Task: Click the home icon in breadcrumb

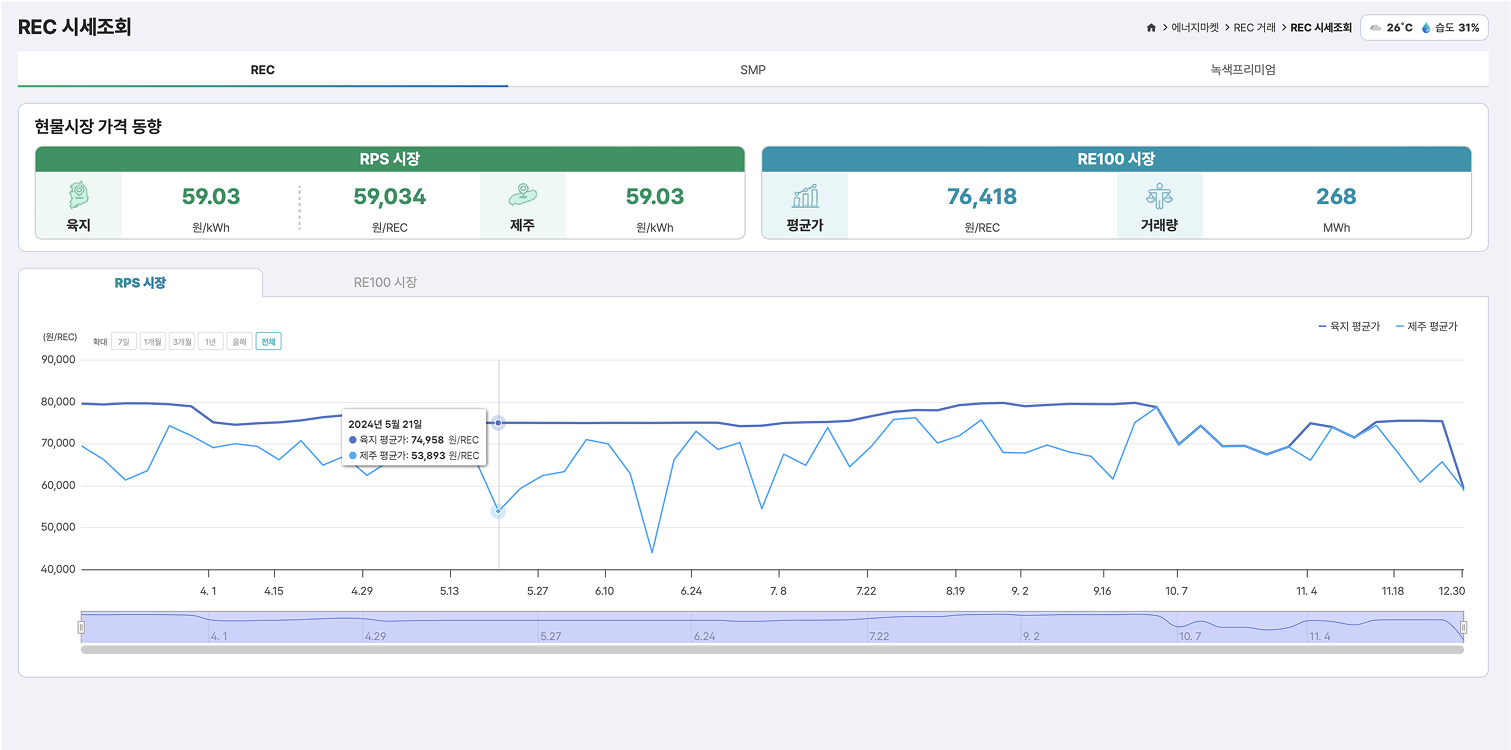Action: [x=1151, y=28]
